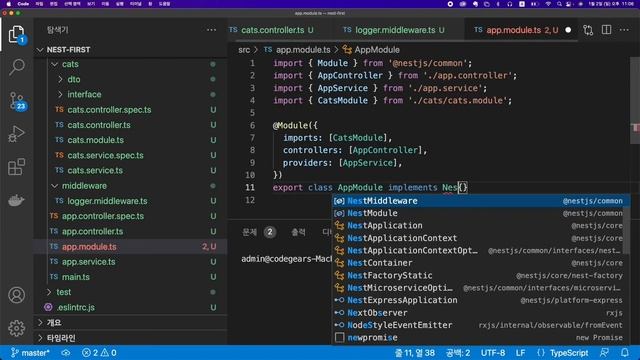This screenshot has height=360, width=640.
Task: Open the Explorer view in activity bar
Action: pos(16,34)
